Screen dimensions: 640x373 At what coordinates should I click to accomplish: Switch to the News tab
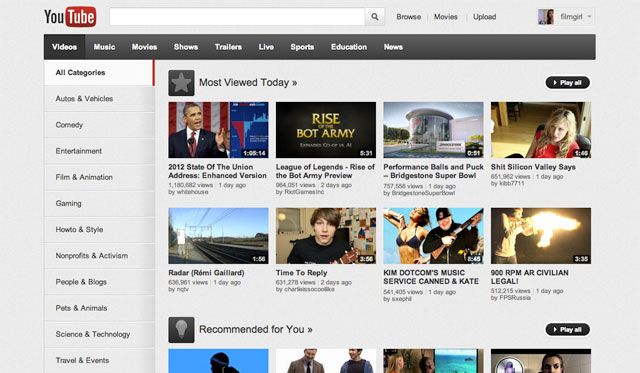(393, 47)
